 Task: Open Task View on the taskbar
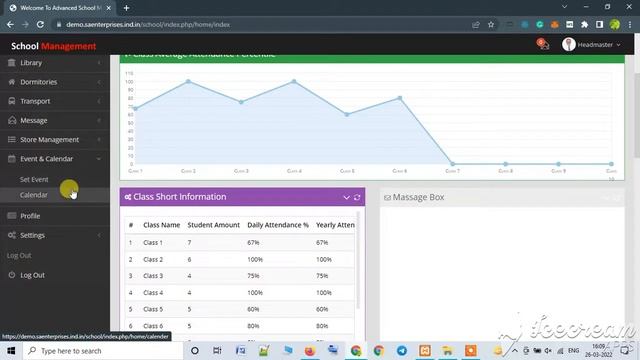point(217,351)
